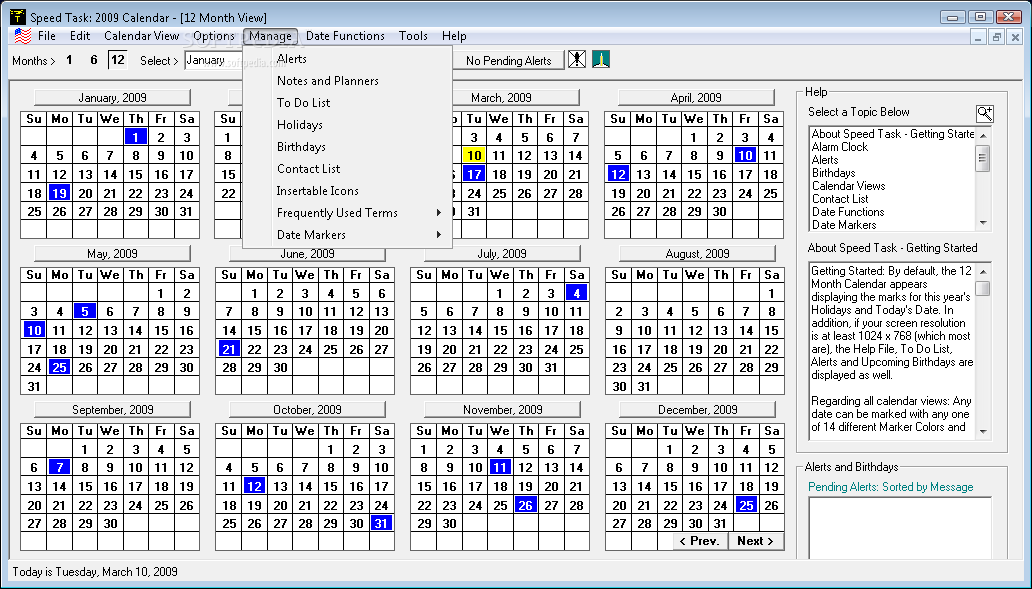
Task: Select About Speed Task help topic
Action: coord(892,134)
